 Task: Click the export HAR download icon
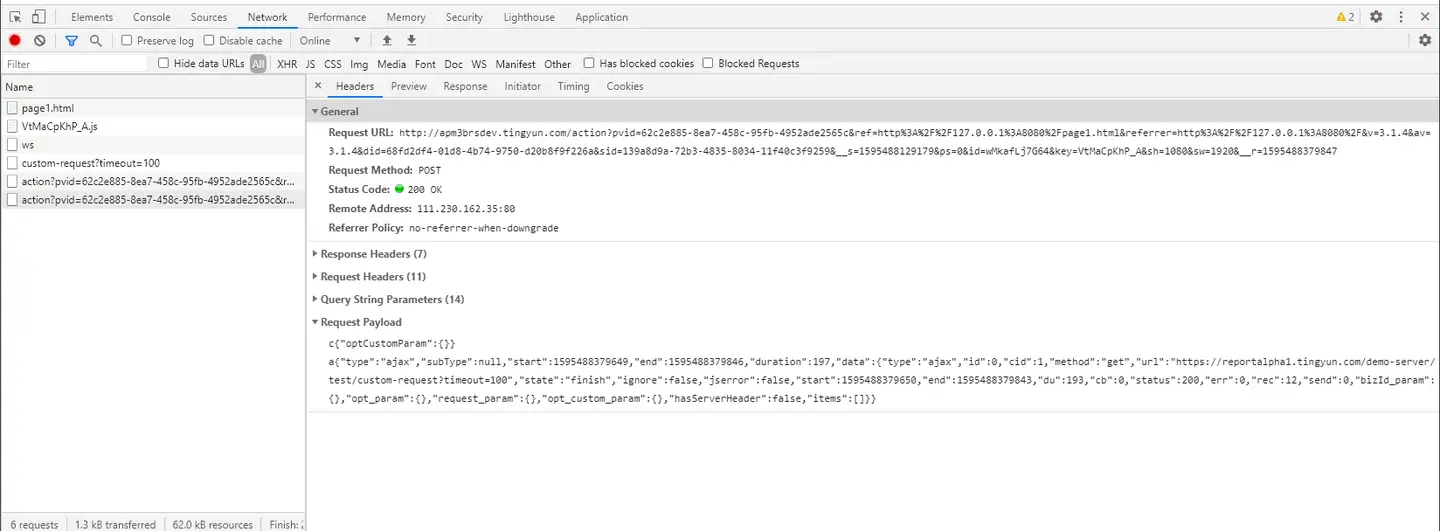411,41
